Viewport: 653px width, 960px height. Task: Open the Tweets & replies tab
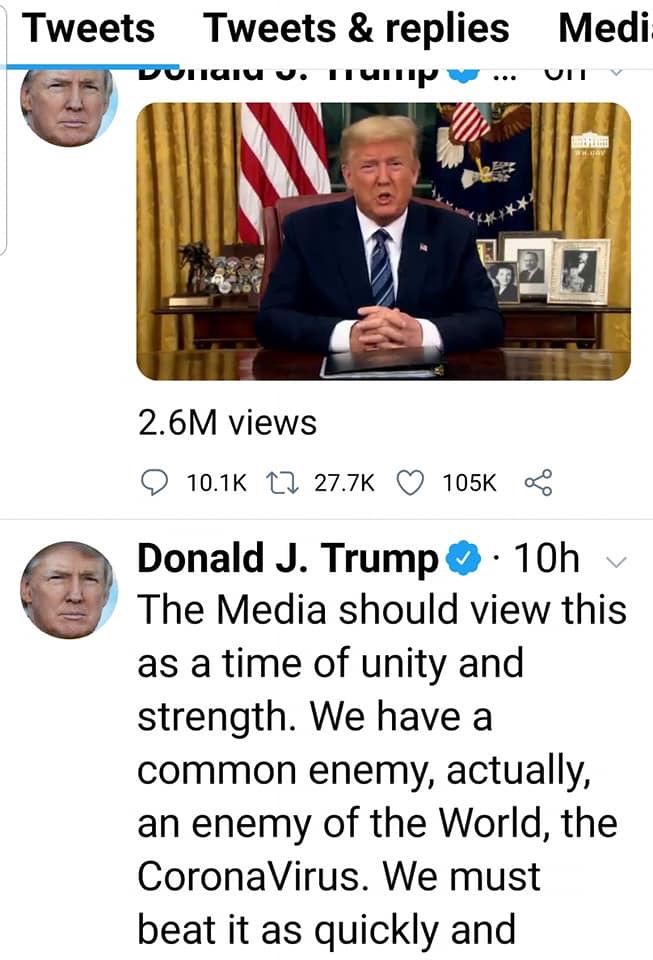(356, 29)
